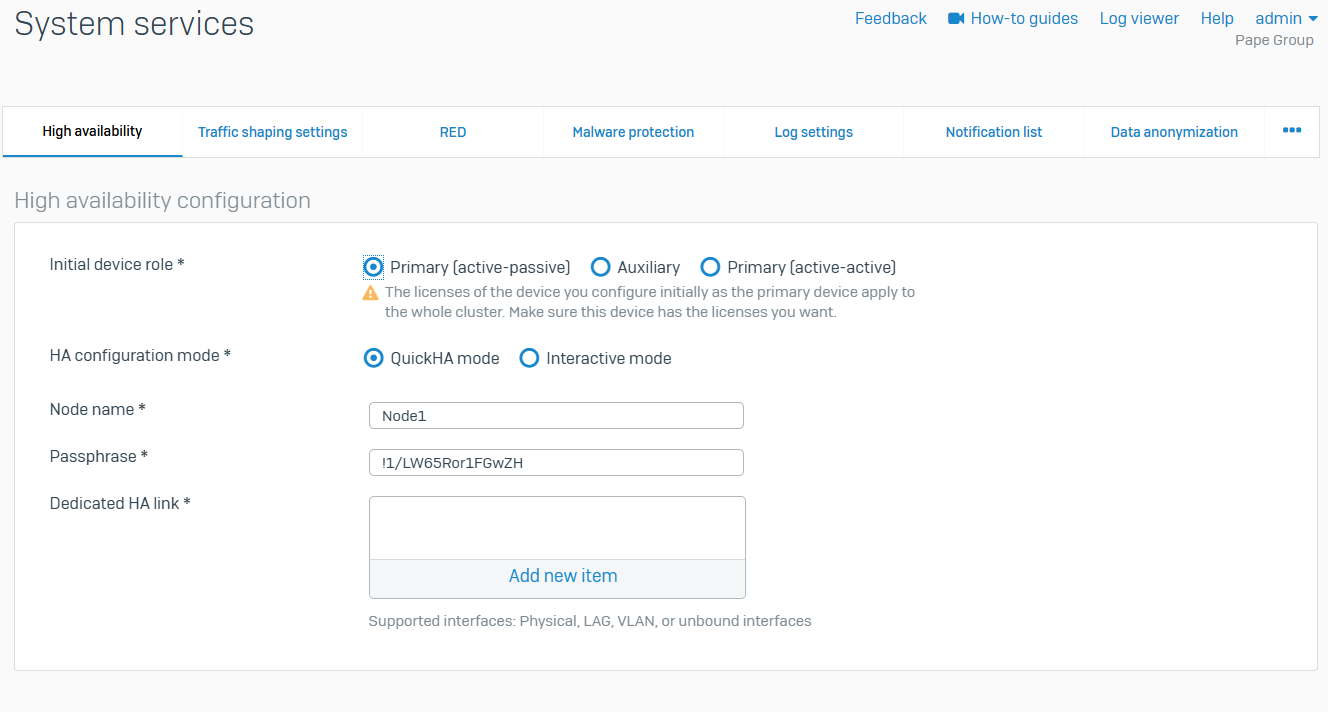This screenshot has height=712, width=1328.
Task: Select the Auxiliary device role
Action: click(x=601, y=267)
